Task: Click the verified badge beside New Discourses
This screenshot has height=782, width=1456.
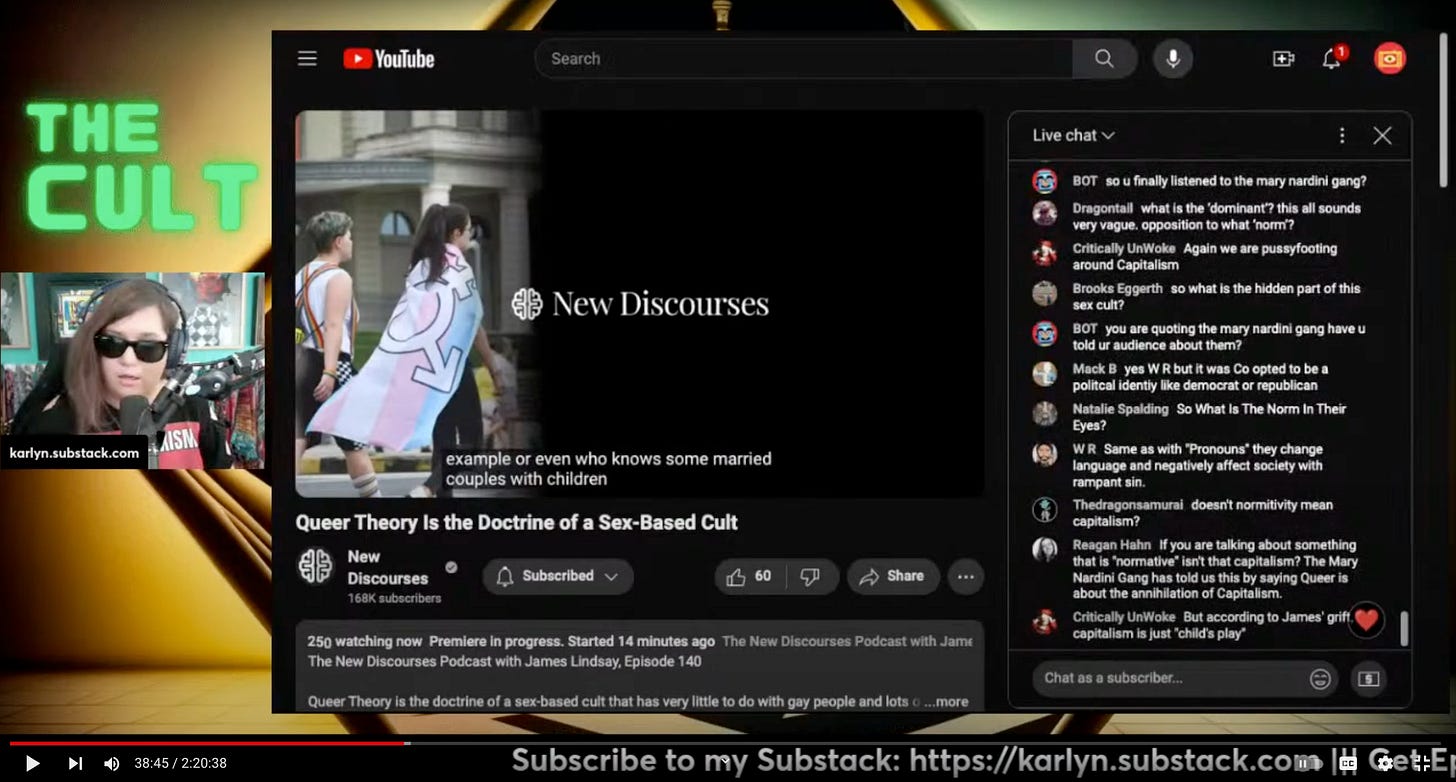Action: (451, 567)
